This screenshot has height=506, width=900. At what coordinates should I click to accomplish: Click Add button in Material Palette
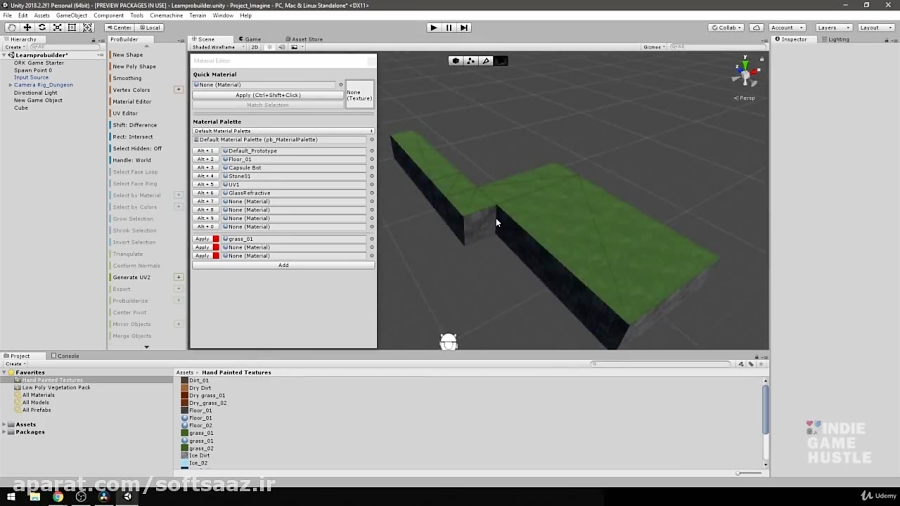tap(284, 266)
